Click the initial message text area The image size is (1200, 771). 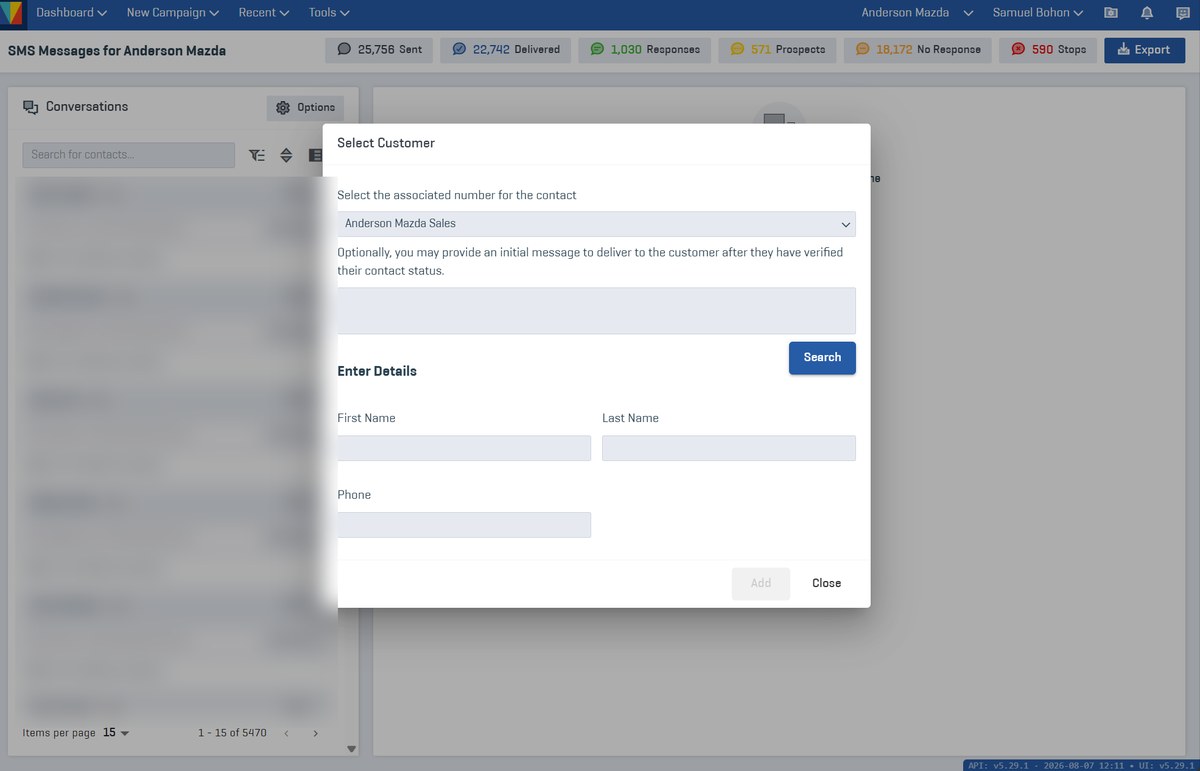(x=596, y=311)
